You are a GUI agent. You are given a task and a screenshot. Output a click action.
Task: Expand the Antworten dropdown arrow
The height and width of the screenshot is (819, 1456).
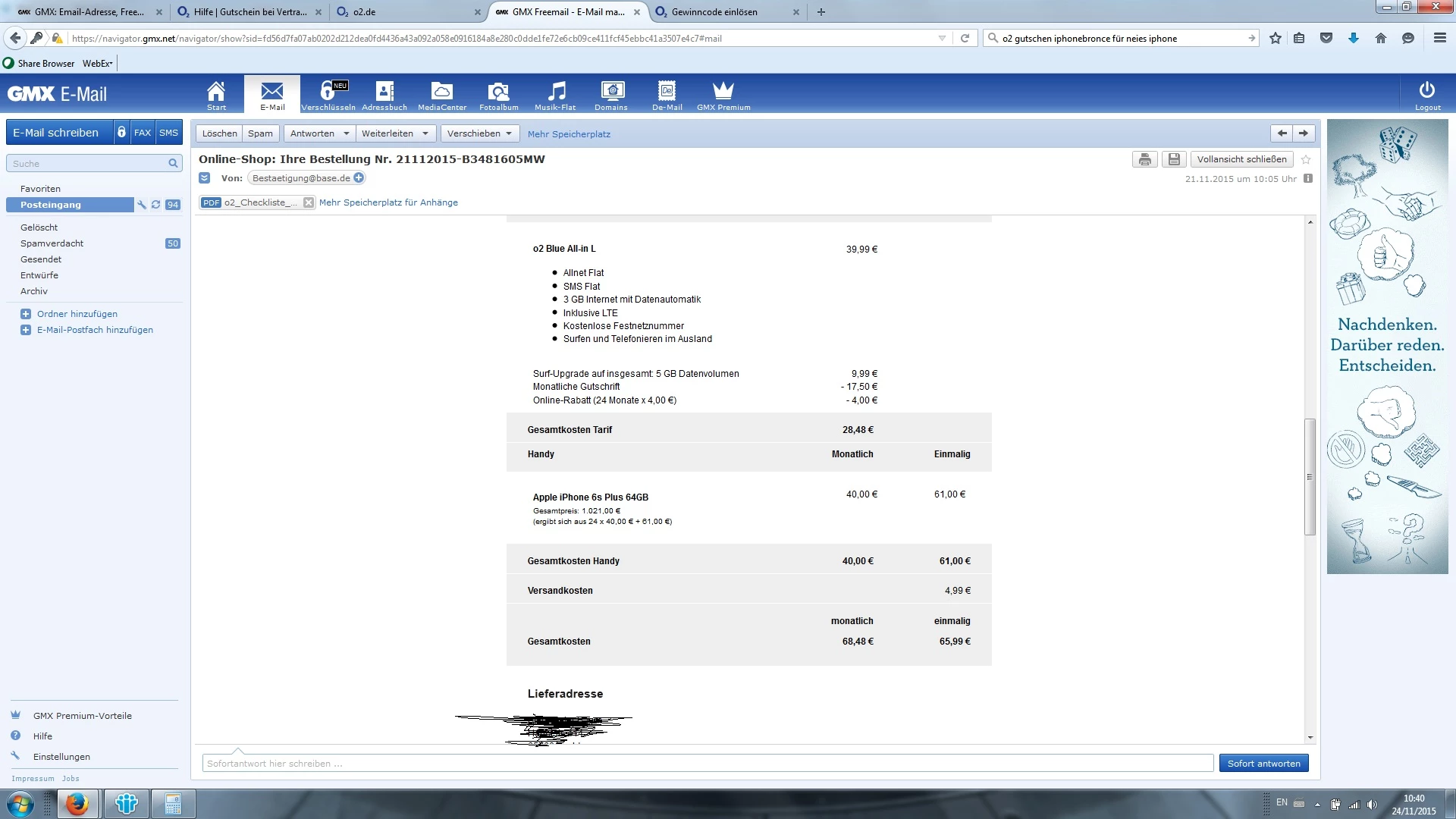point(346,133)
